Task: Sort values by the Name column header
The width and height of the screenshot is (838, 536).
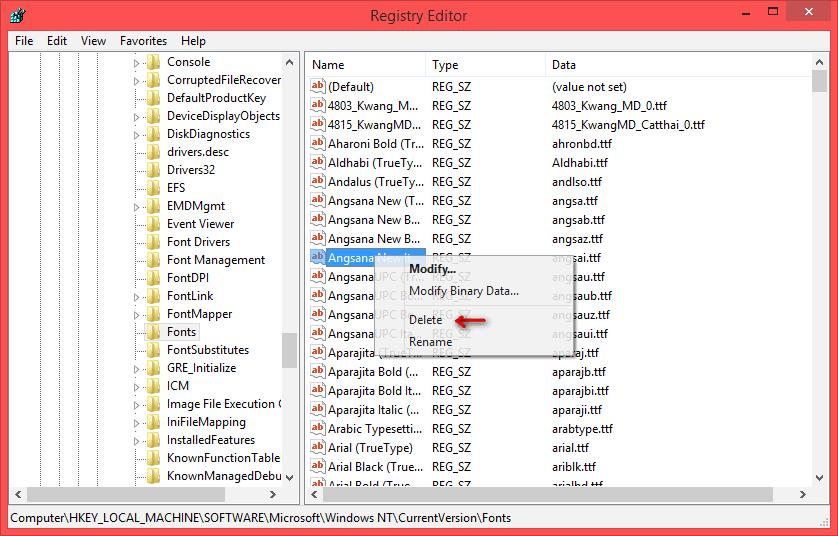Action: point(366,65)
